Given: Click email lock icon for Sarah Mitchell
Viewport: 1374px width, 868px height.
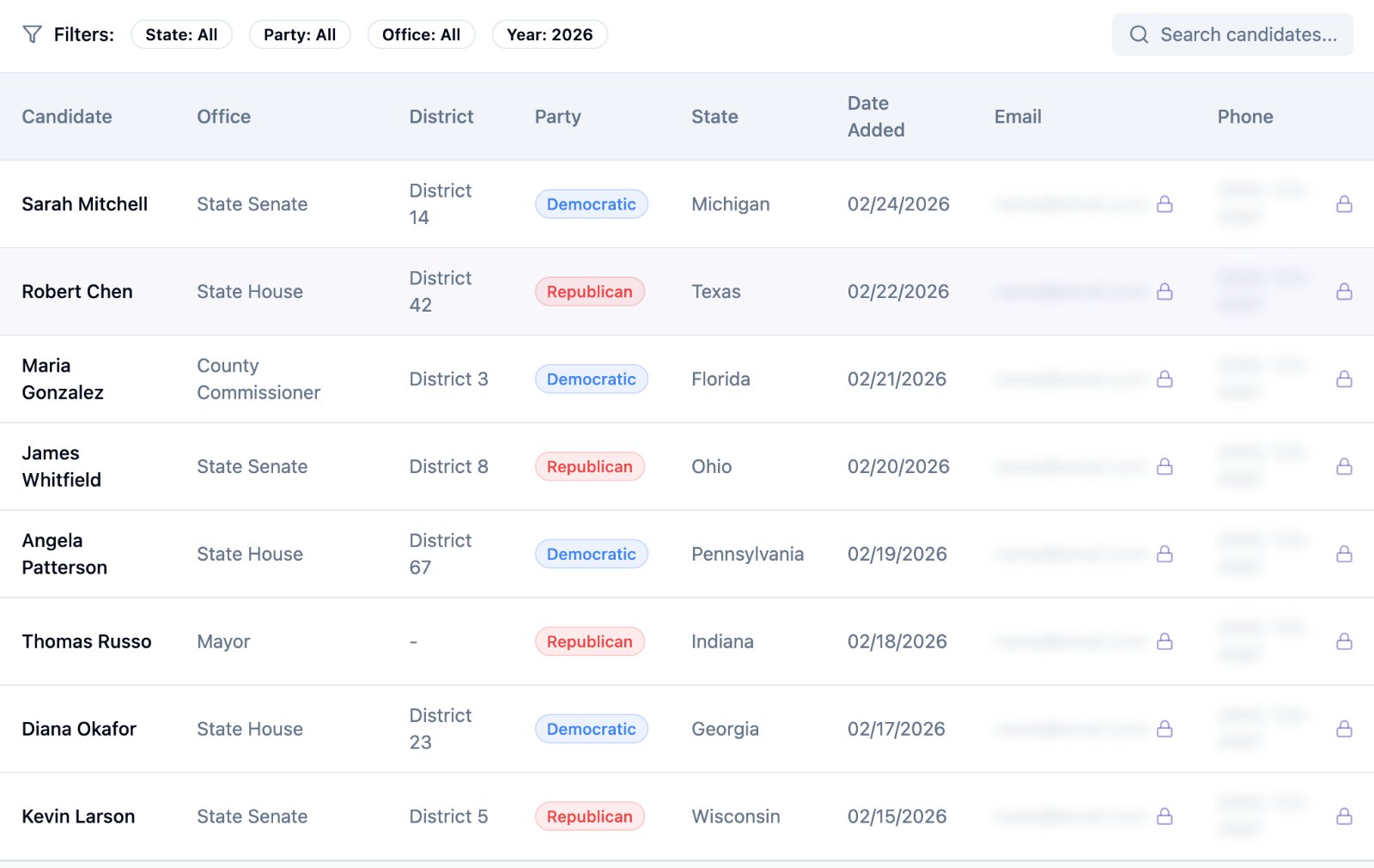Looking at the screenshot, I should click(1164, 204).
